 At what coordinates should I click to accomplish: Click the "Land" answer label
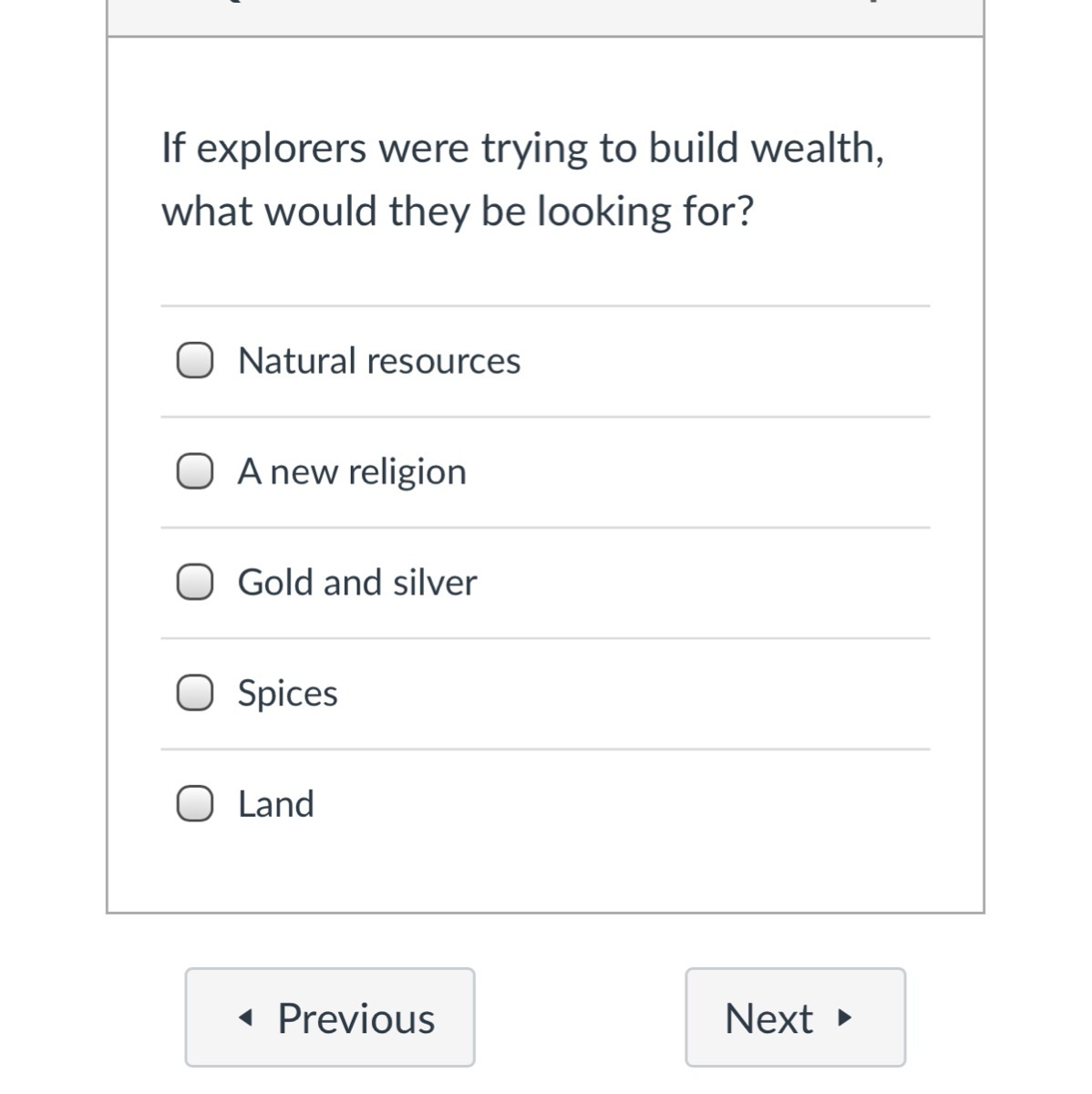(276, 804)
